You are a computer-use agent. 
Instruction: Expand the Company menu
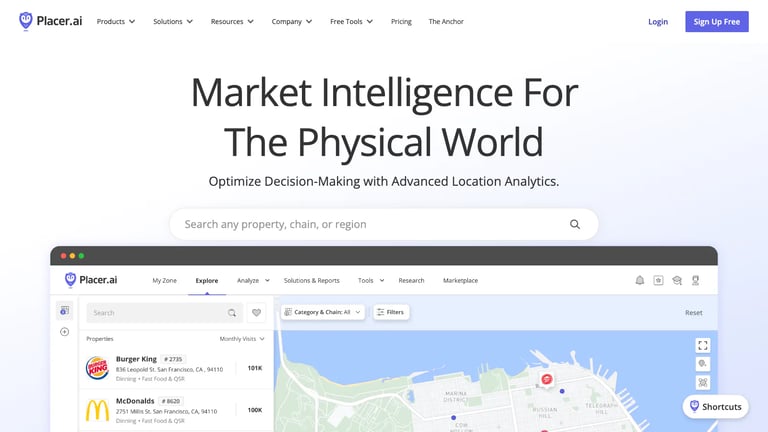292,22
